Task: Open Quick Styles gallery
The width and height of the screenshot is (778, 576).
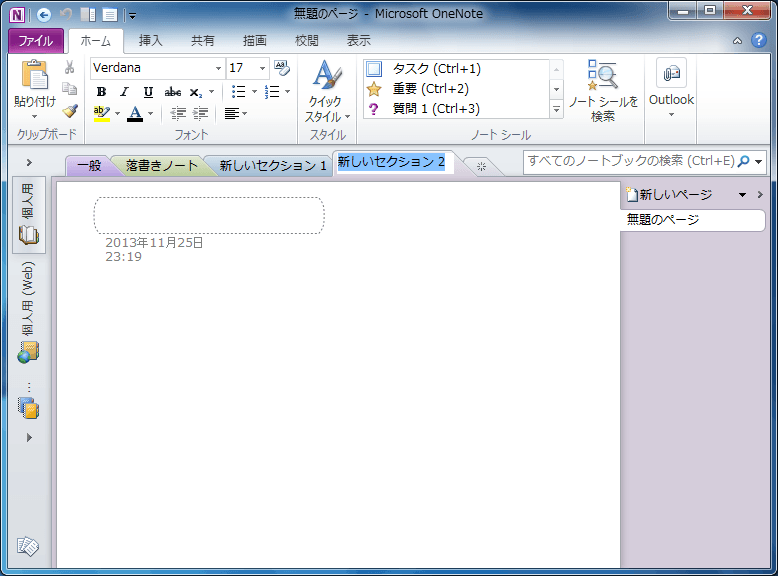Action: tap(327, 91)
